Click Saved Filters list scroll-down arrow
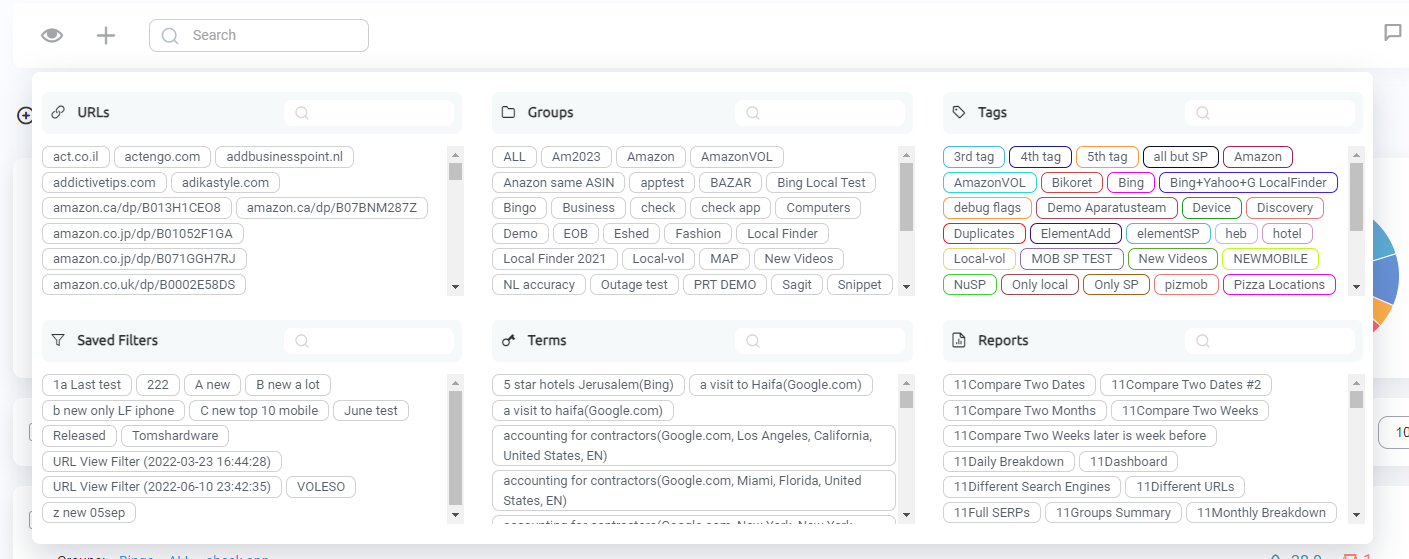 click(455, 515)
